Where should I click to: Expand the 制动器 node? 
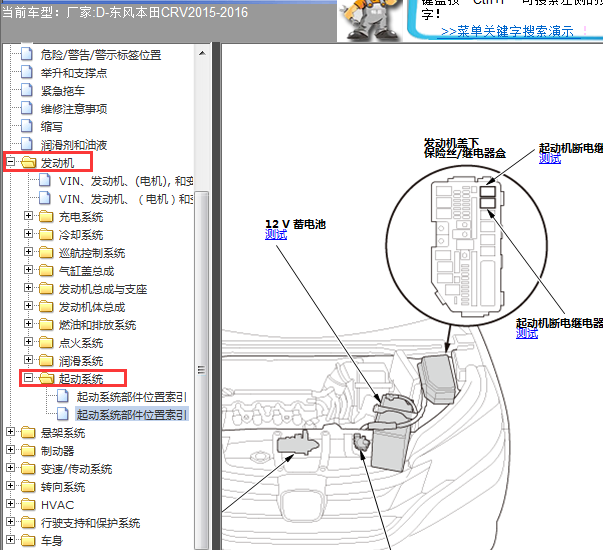tap(10, 450)
